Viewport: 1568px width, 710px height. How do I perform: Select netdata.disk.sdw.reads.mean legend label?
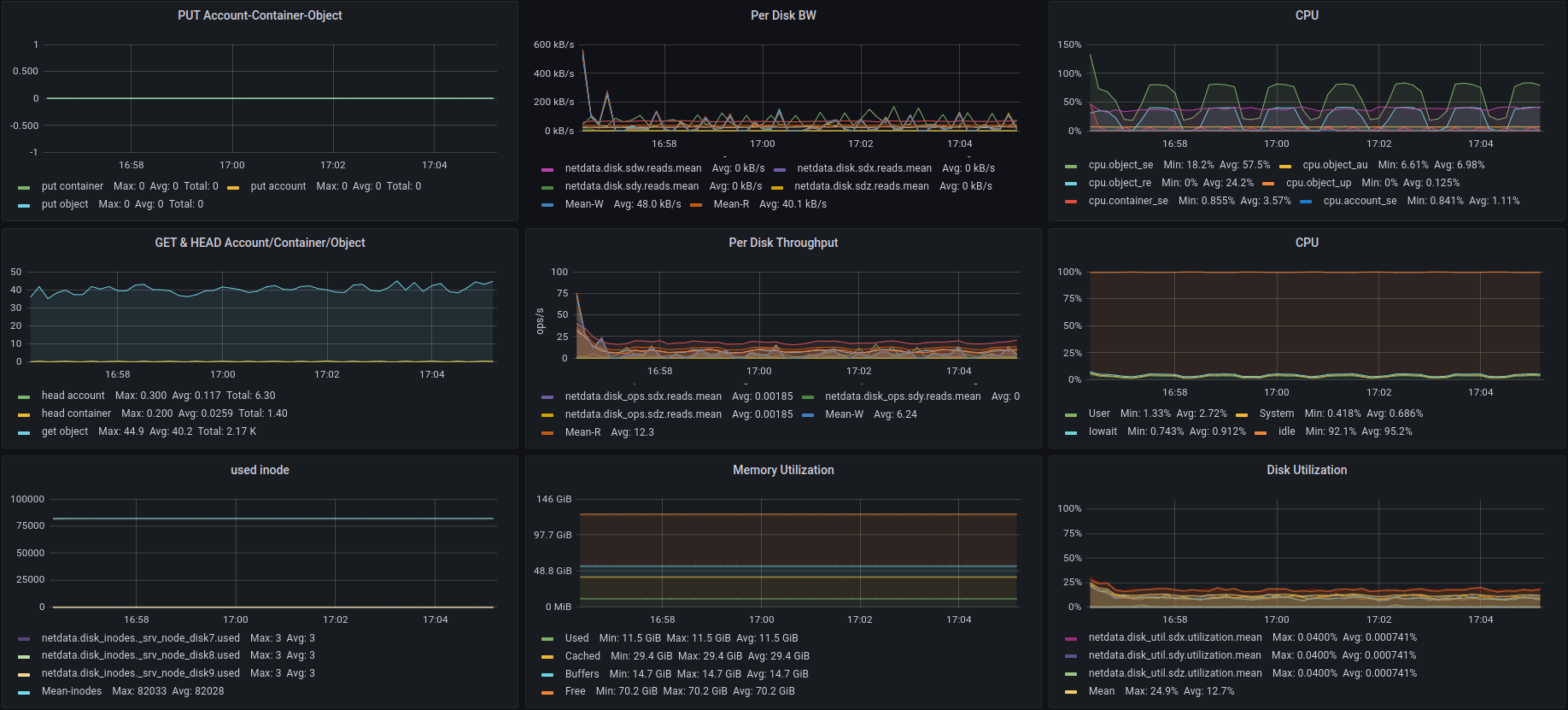tap(633, 168)
